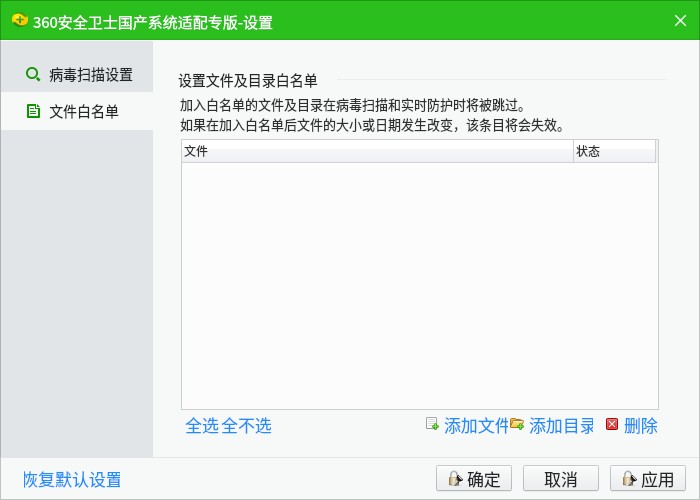The image size is (700, 500).
Task: Click the document icon beside 文件白名单
Action: 33,111
